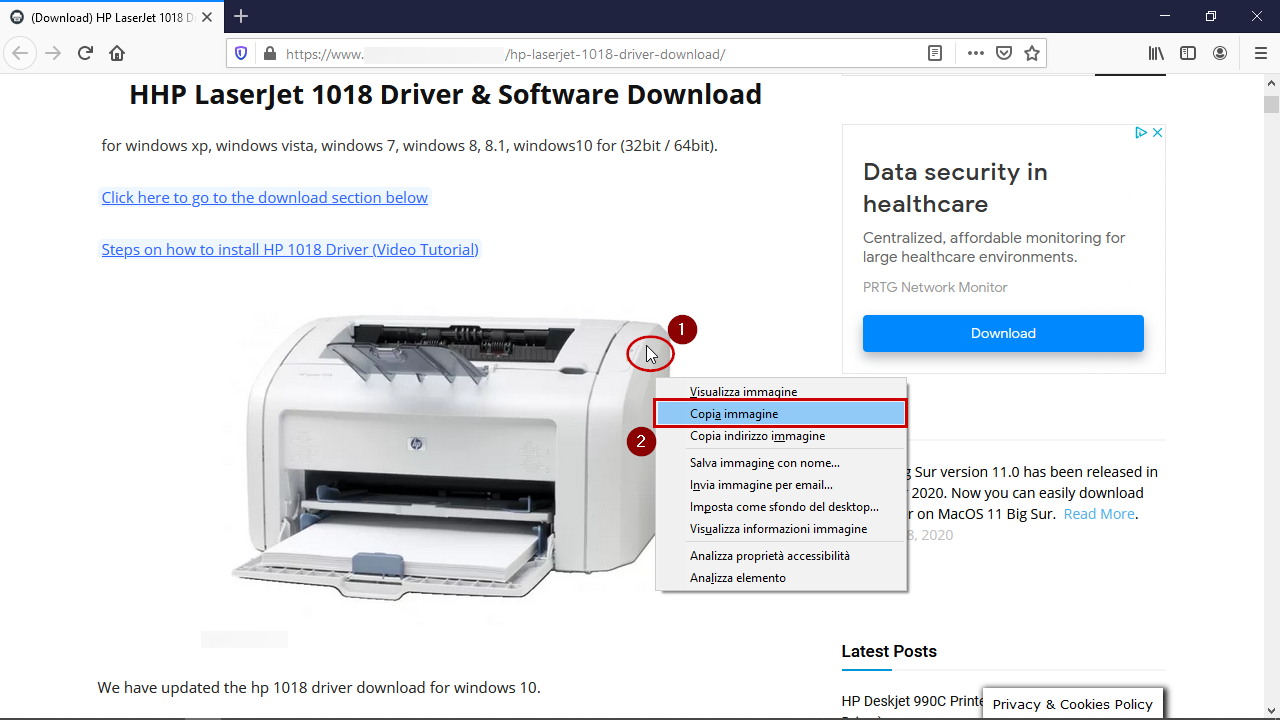
Task: Open the AdChoices triangle icon
Action: [x=1141, y=132]
